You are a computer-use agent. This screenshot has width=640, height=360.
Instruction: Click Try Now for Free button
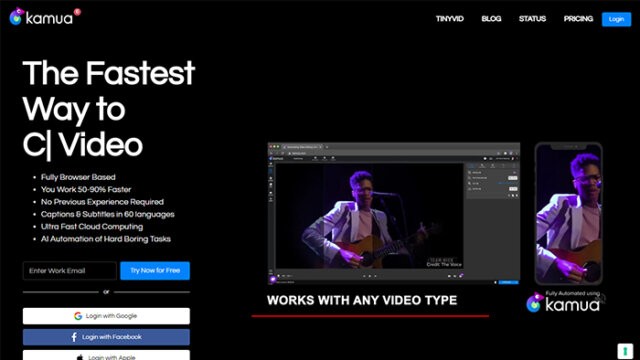(155, 271)
